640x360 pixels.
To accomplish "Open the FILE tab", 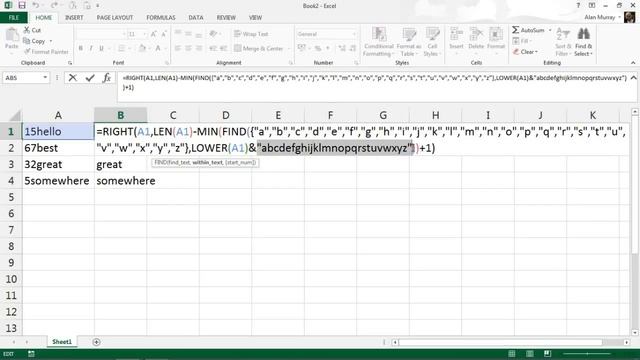I will 14,18.
